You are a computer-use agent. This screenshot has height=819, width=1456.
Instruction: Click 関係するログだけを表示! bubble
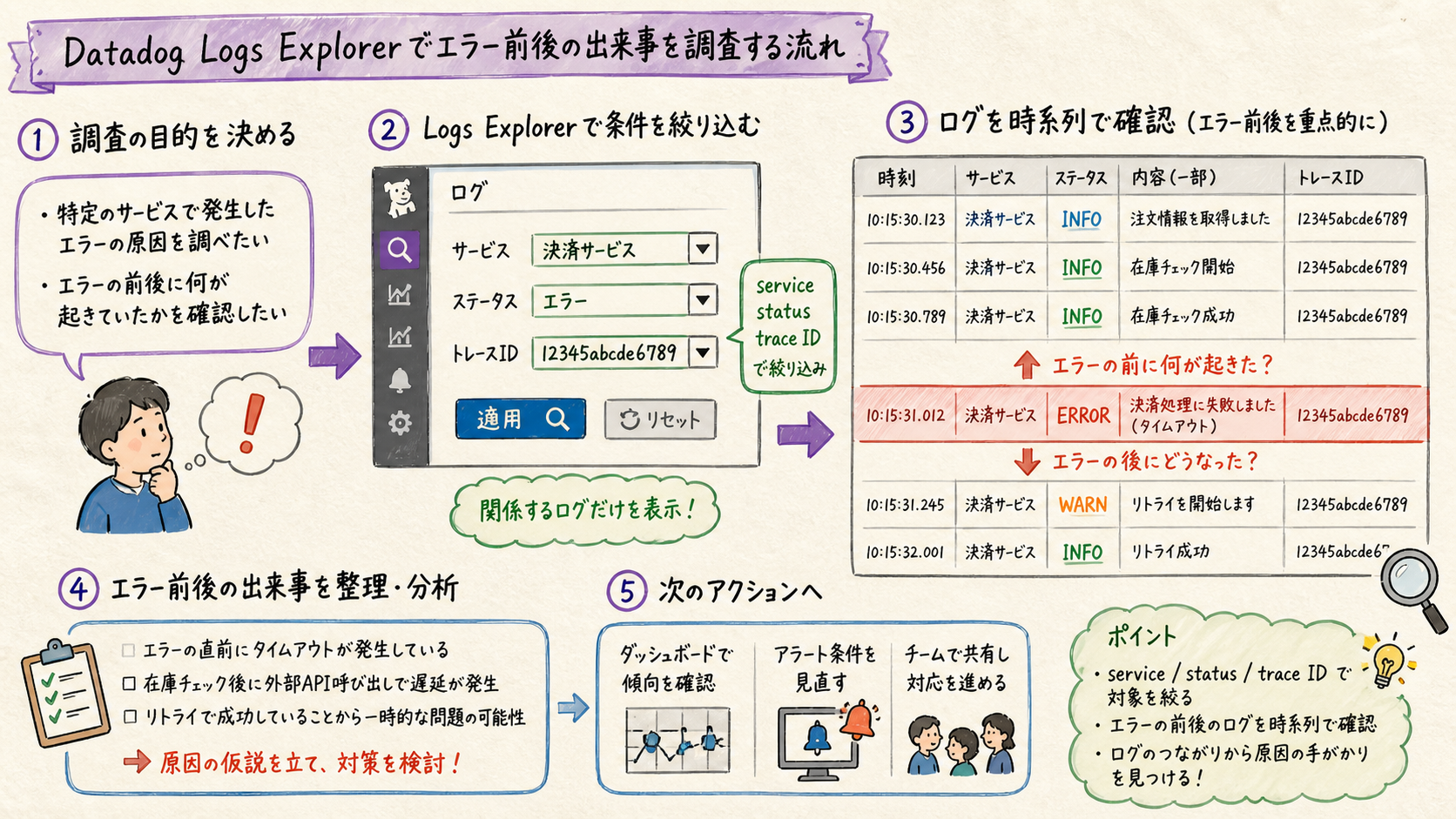coord(587,510)
